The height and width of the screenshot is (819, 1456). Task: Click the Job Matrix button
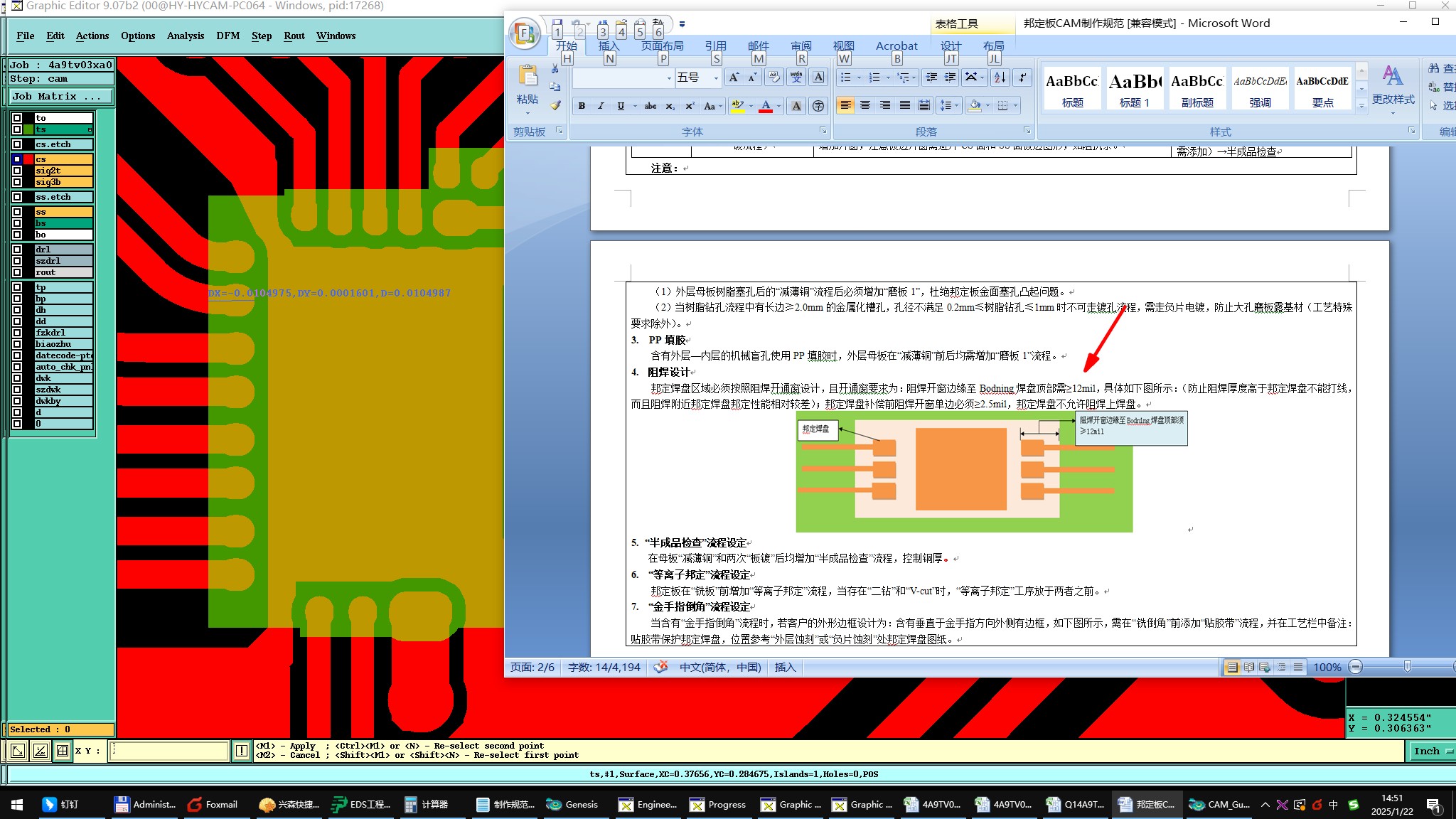click(x=60, y=96)
